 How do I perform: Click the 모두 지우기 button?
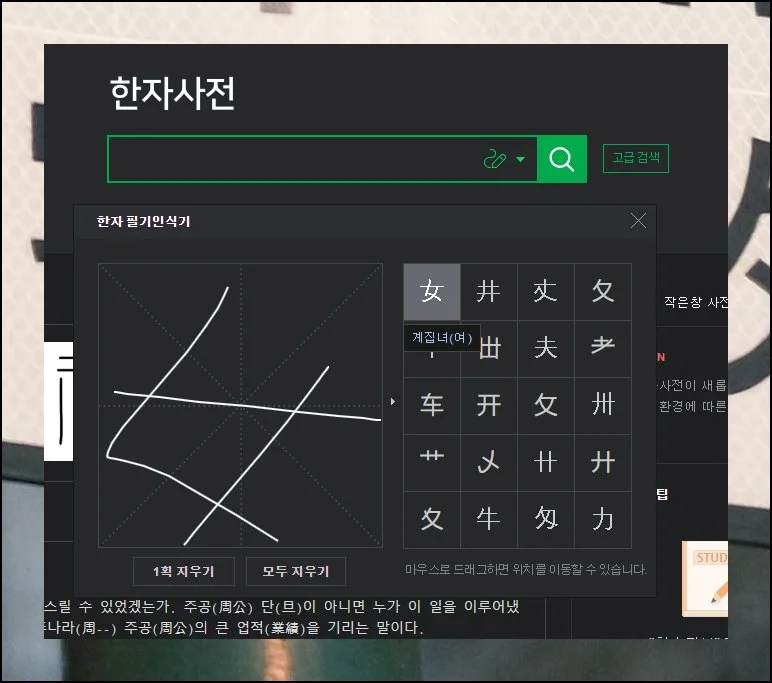295,571
